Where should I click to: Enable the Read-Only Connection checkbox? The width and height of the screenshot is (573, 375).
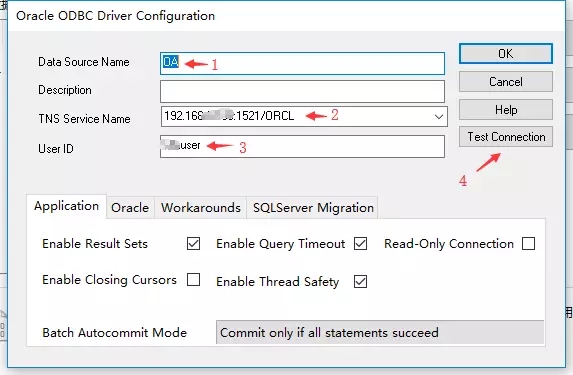528,243
